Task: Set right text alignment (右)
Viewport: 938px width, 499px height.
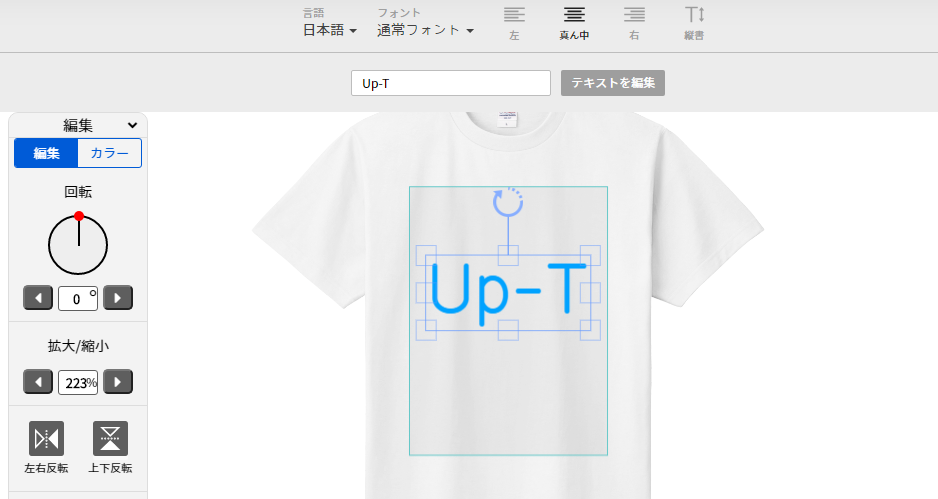Action: [x=634, y=23]
